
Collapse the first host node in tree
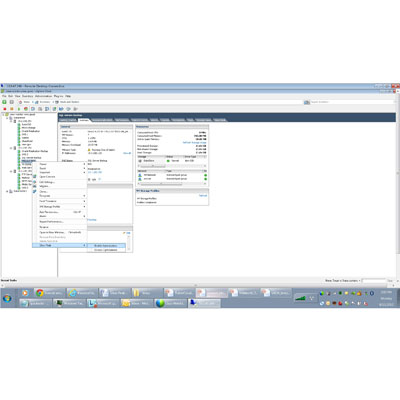point(11,121)
